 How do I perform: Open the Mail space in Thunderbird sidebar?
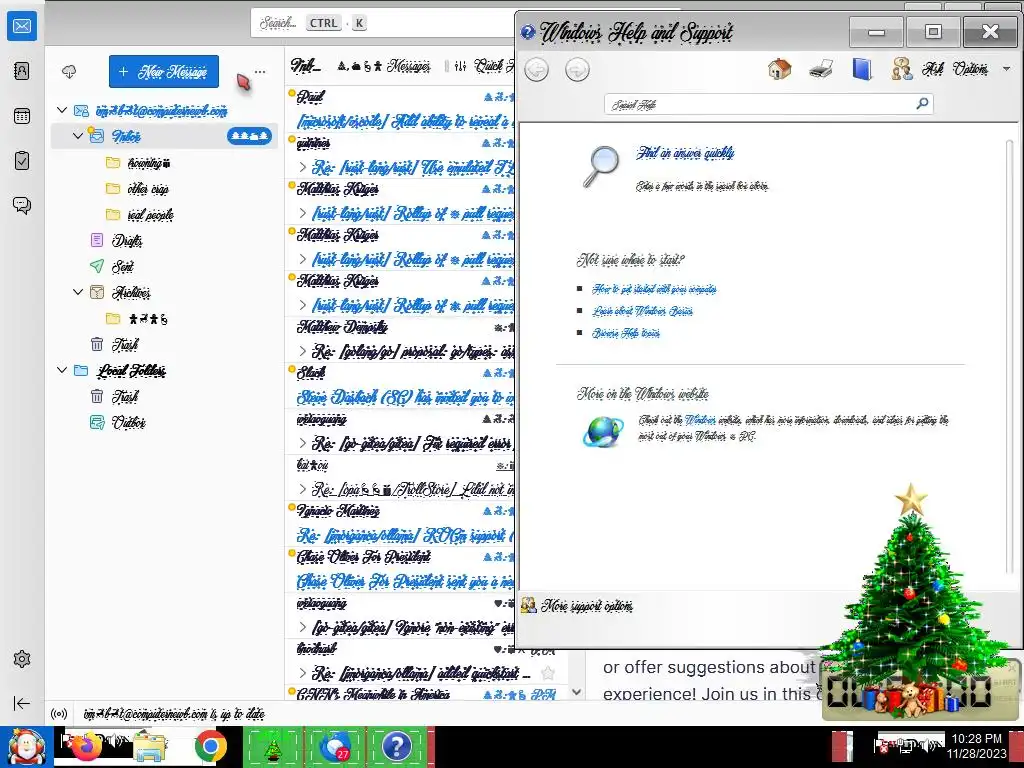(22, 26)
